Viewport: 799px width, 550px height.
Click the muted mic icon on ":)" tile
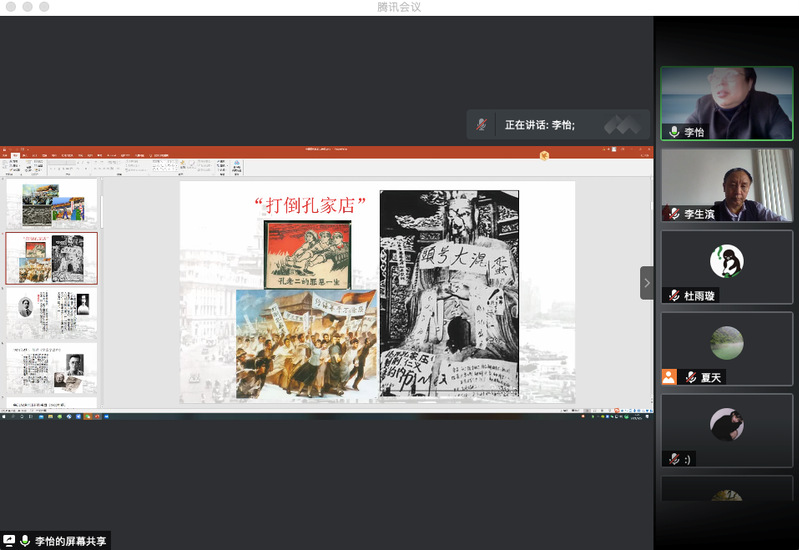674,459
